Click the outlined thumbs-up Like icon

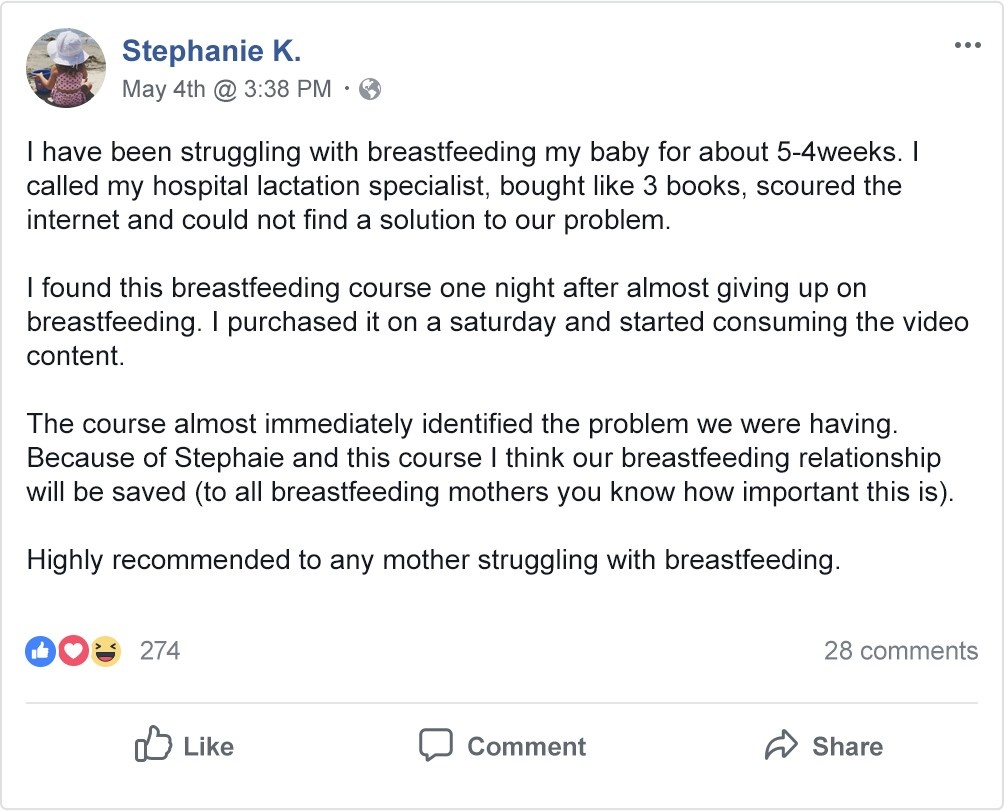click(152, 745)
